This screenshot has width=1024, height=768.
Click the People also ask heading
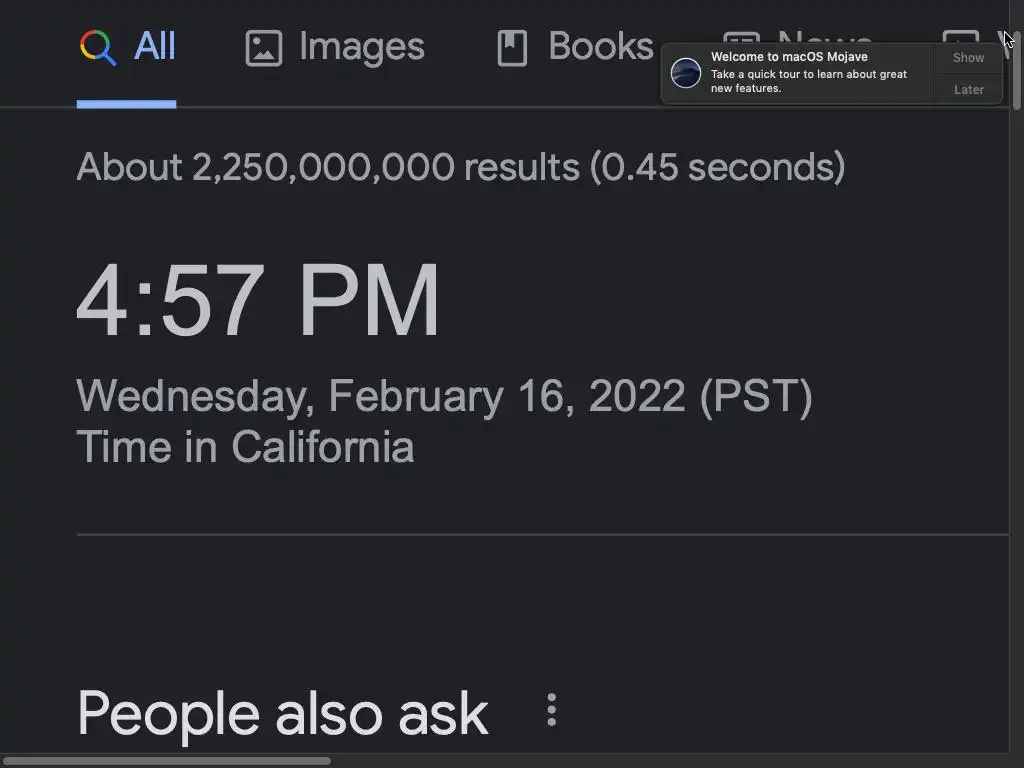pos(282,713)
